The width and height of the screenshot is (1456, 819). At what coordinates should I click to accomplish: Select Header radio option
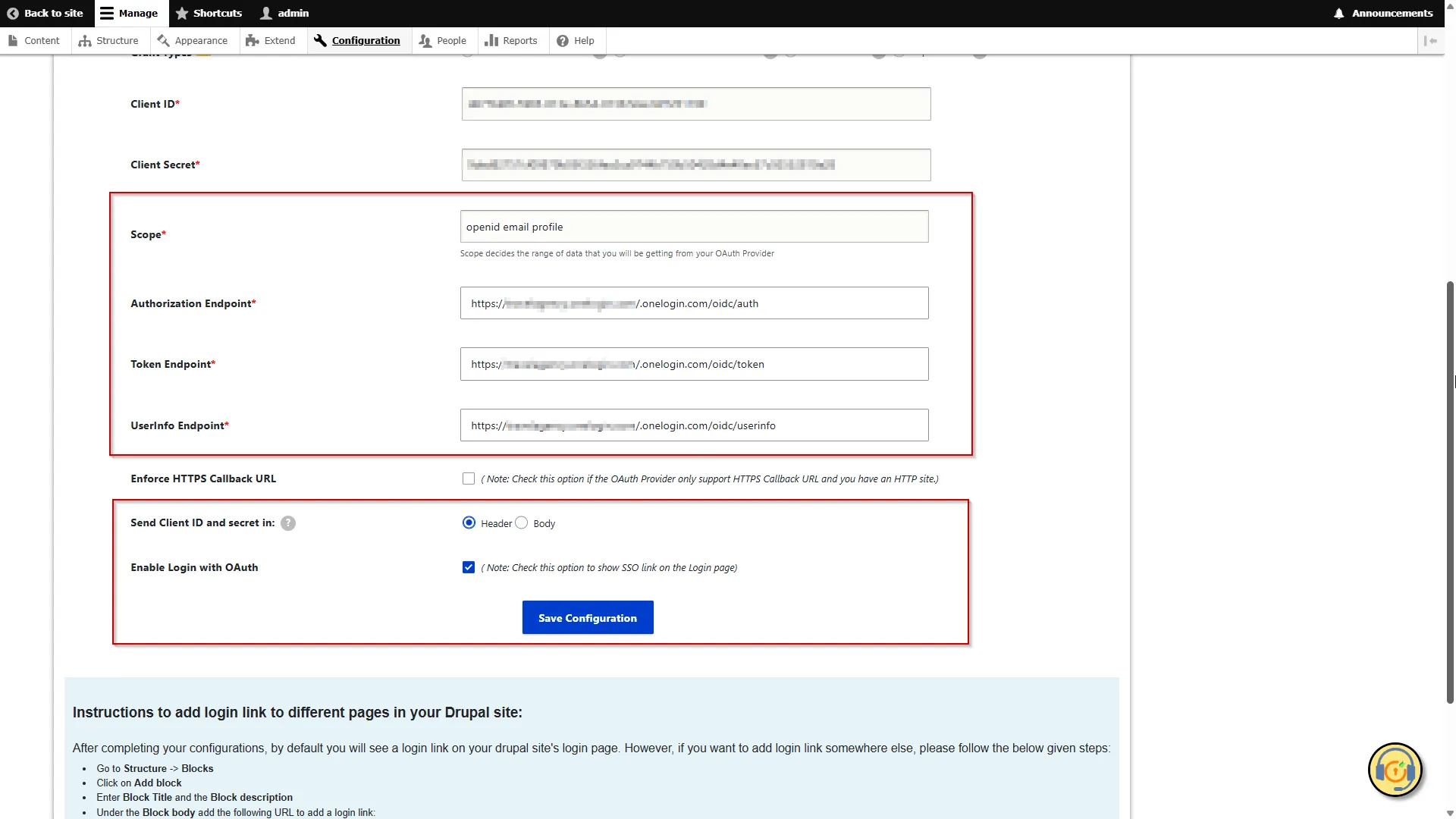469,522
